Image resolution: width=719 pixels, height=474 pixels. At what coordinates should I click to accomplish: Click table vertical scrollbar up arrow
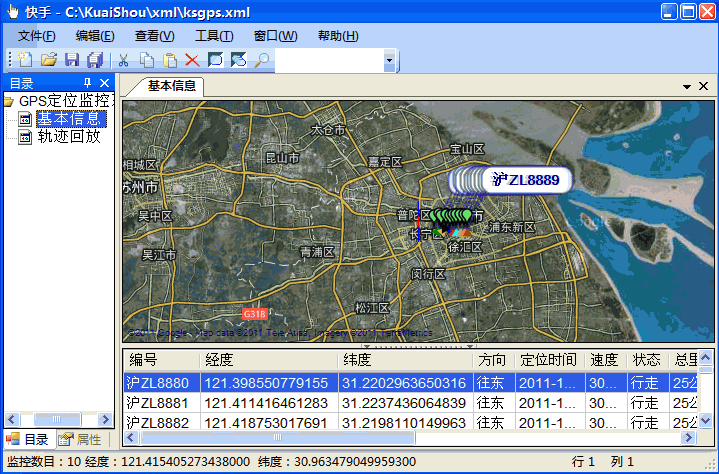click(x=705, y=357)
